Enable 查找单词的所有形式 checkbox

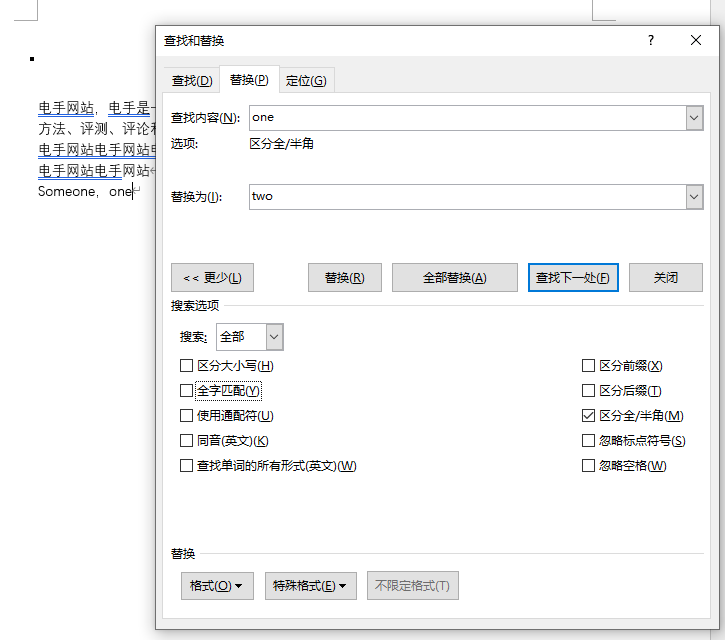click(186, 466)
